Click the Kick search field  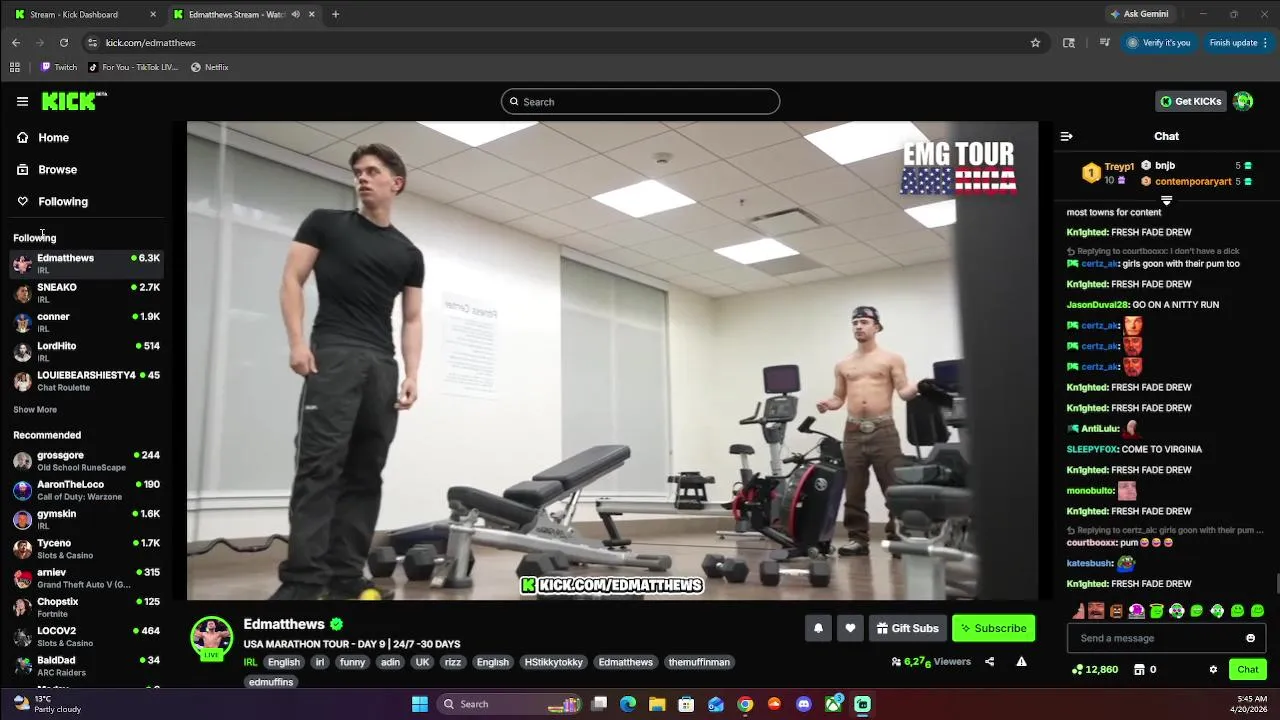(640, 102)
